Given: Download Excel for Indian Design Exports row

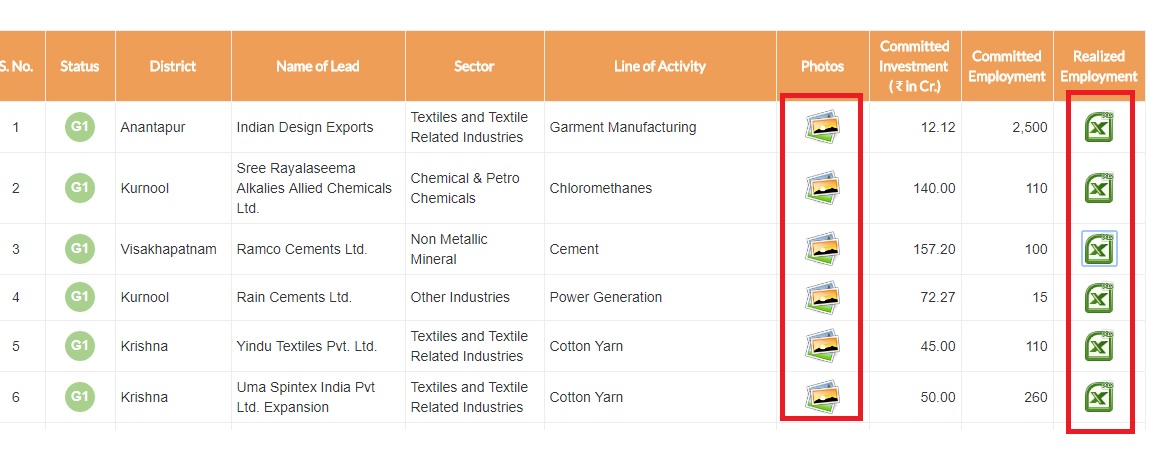Looking at the screenshot, I should [1099, 127].
